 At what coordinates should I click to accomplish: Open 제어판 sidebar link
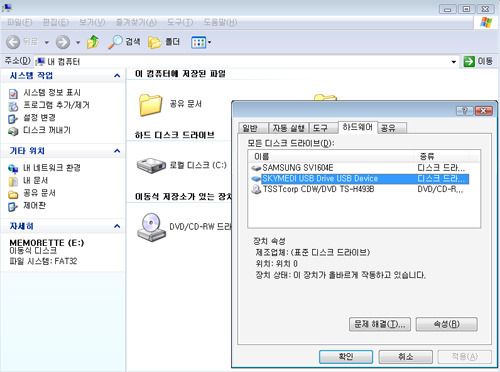34,206
